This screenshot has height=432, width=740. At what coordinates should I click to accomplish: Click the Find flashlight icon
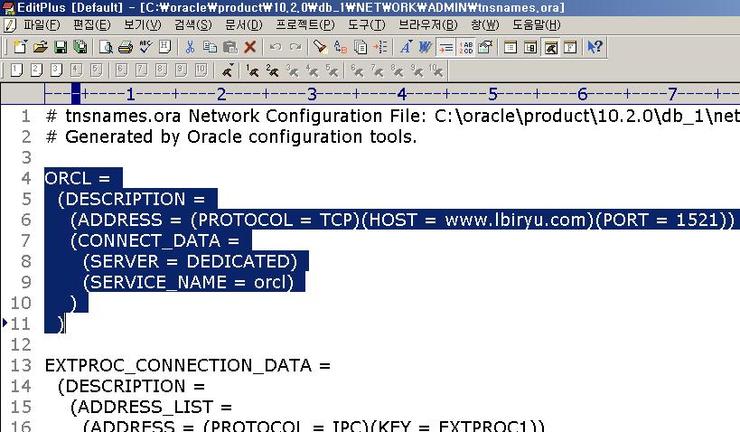tap(320, 47)
